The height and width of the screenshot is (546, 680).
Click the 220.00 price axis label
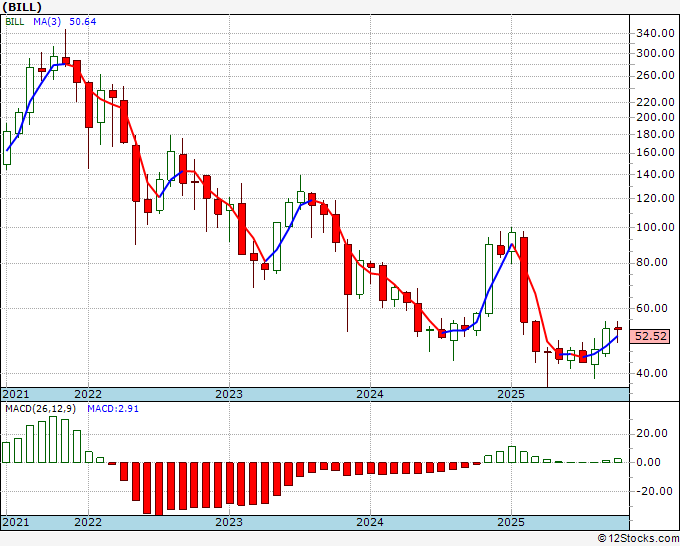coord(655,102)
